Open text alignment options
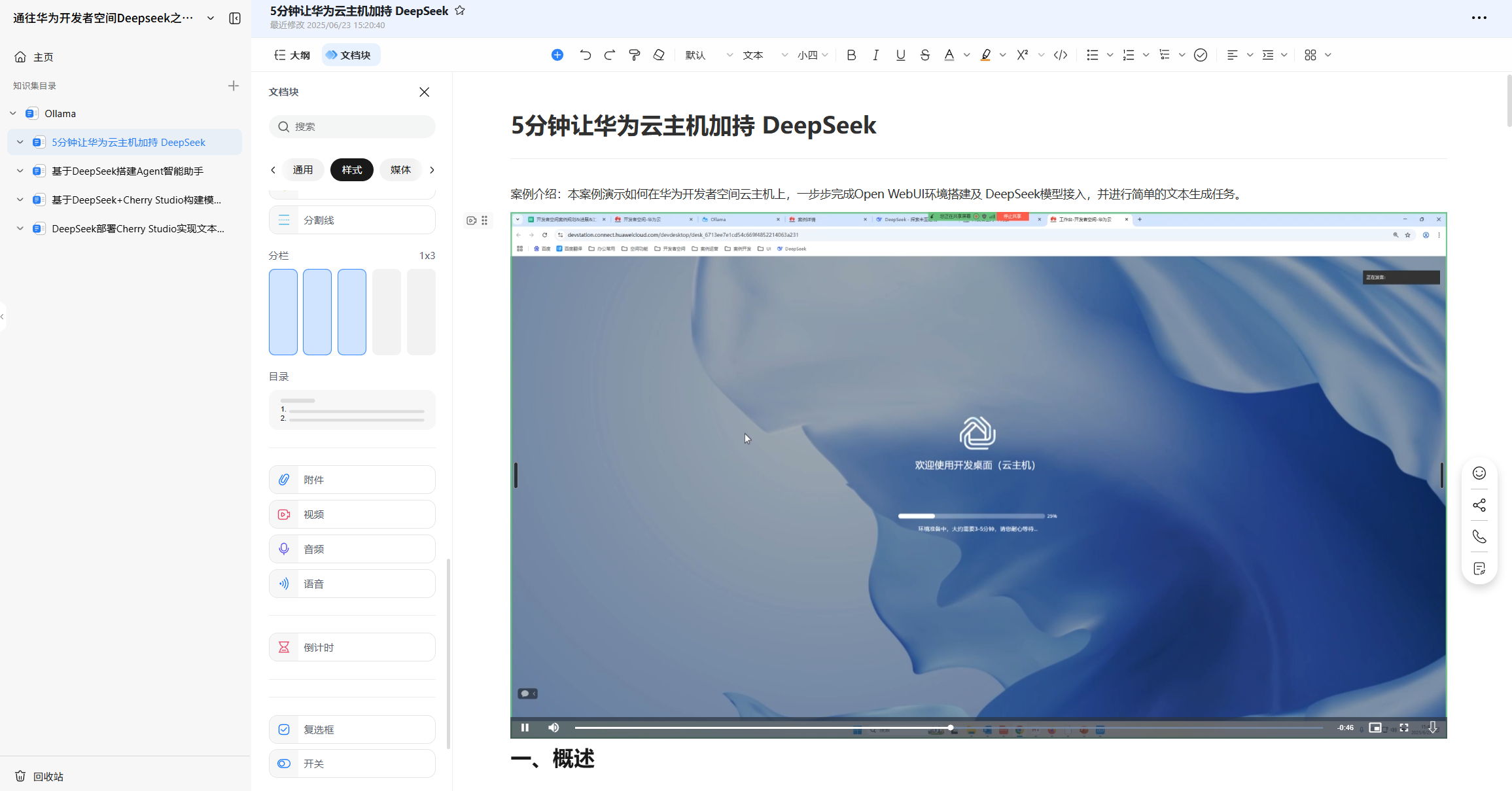The image size is (1512, 791). [1233, 55]
